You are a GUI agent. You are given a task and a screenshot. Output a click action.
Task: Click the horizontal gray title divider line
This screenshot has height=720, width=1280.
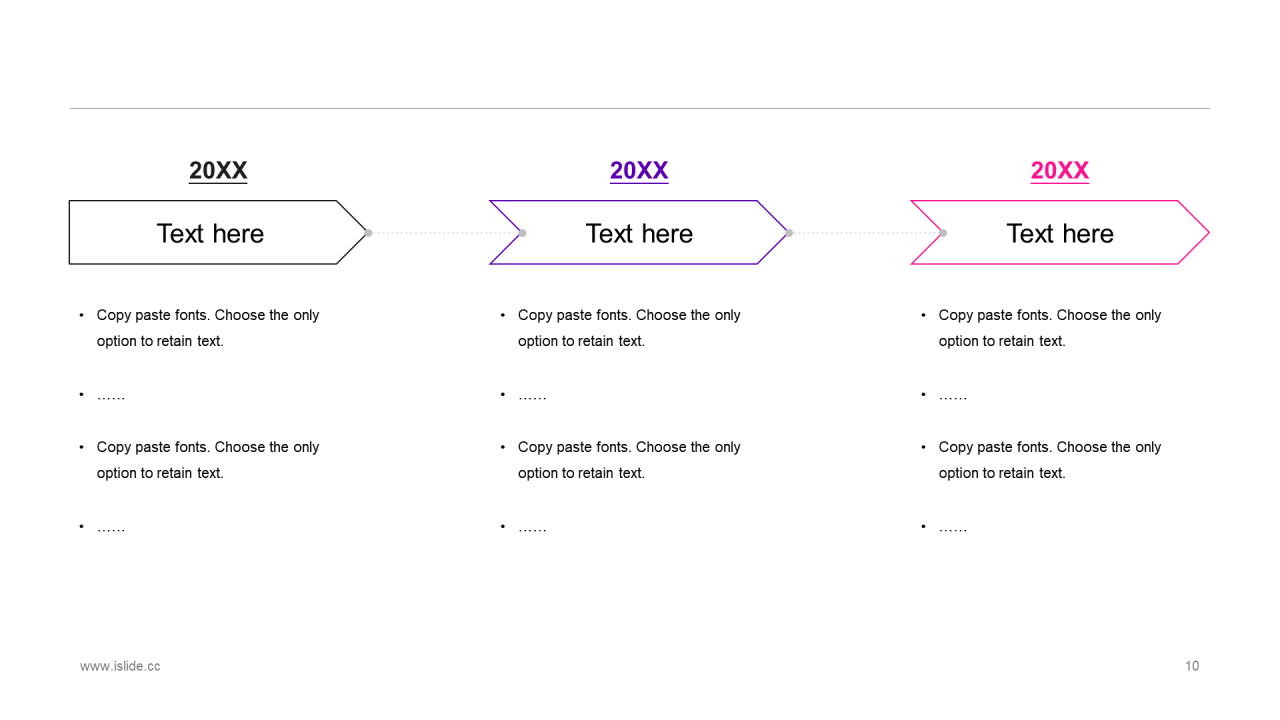640,108
